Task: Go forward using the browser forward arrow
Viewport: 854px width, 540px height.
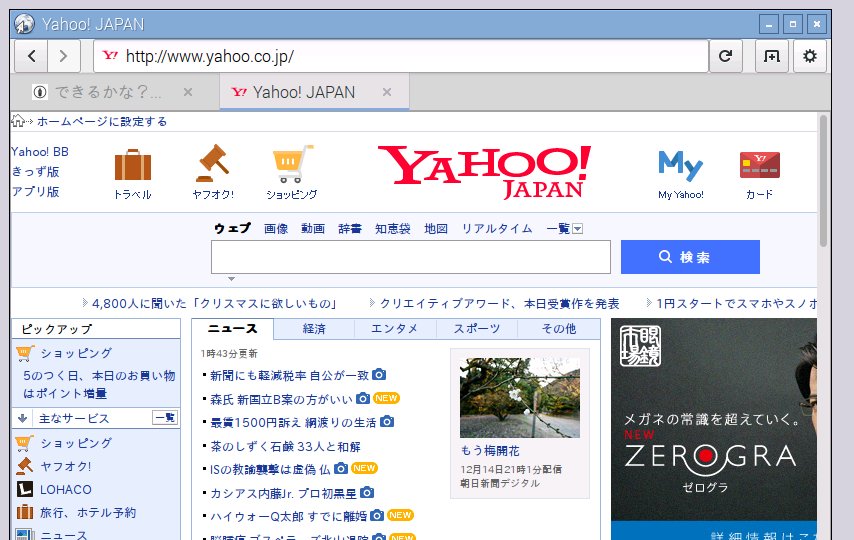Action: 64,56
